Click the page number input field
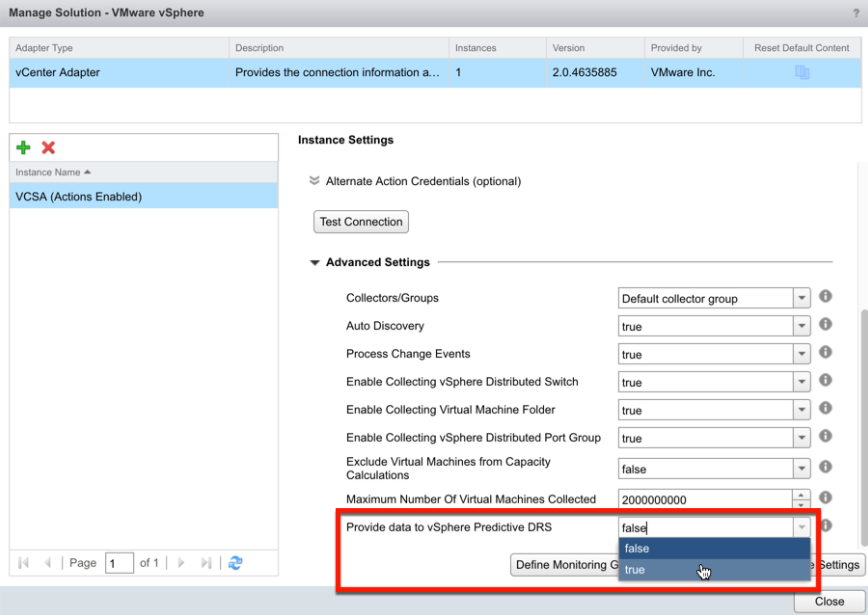Screen dimensions: 868x615 tap(119, 563)
